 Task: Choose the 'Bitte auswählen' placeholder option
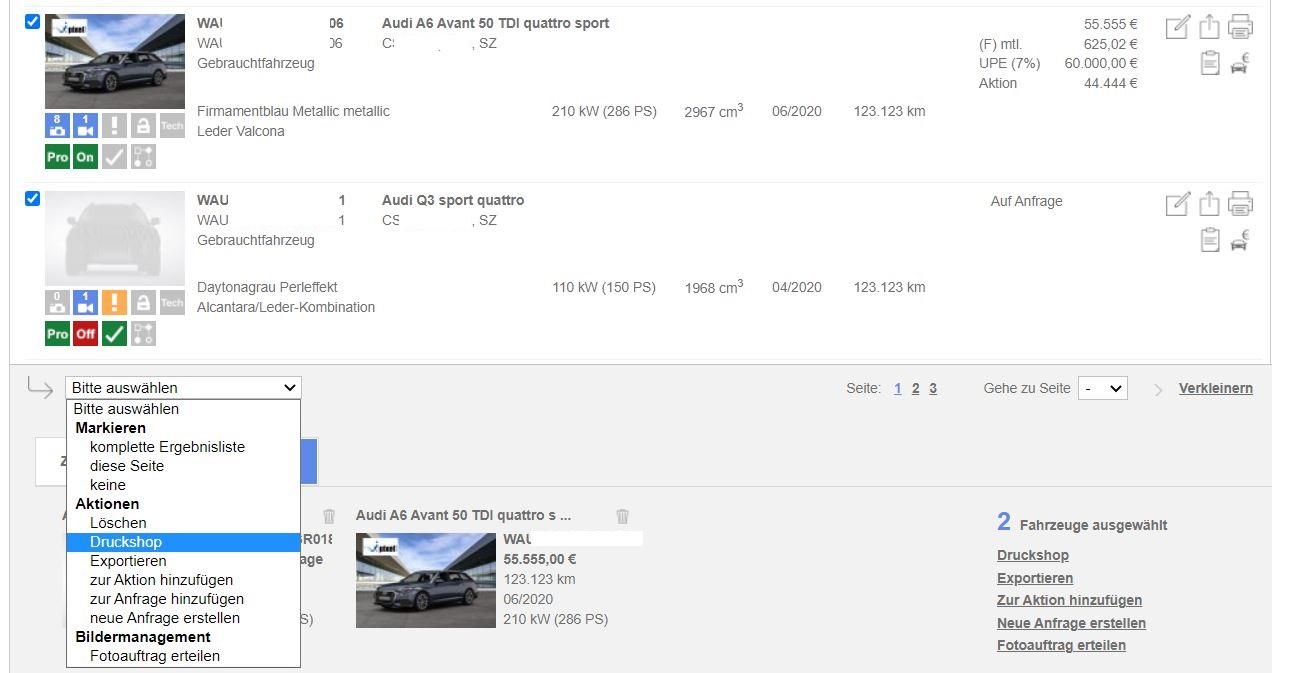pos(183,409)
